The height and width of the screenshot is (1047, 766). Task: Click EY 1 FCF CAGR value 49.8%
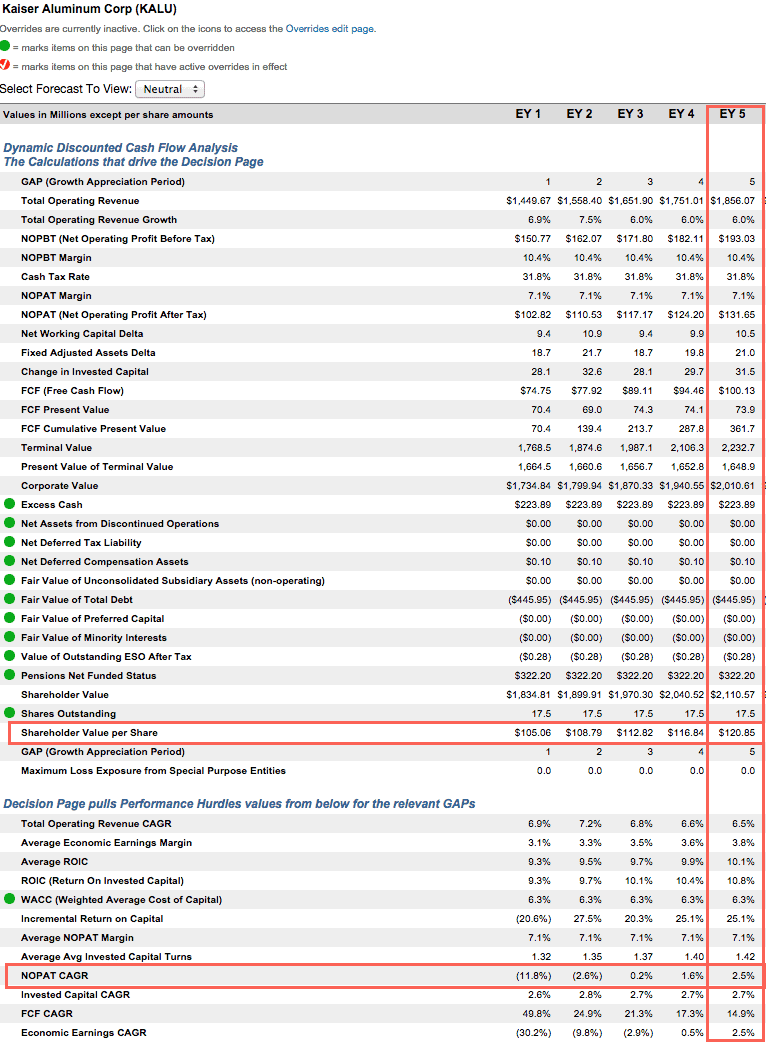pyautogui.click(x=538, y=1014)
